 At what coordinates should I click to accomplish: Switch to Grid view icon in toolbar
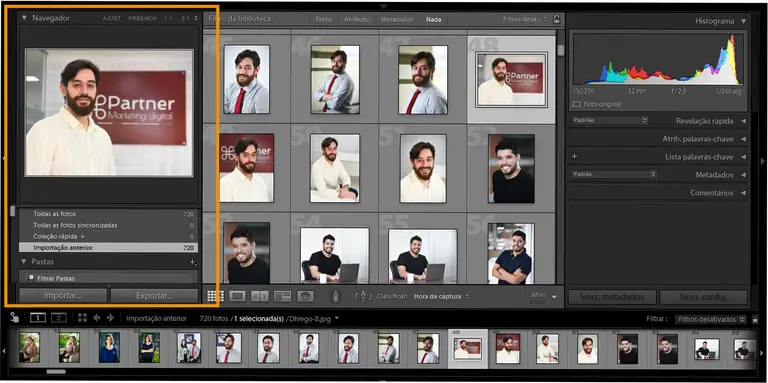215,296
